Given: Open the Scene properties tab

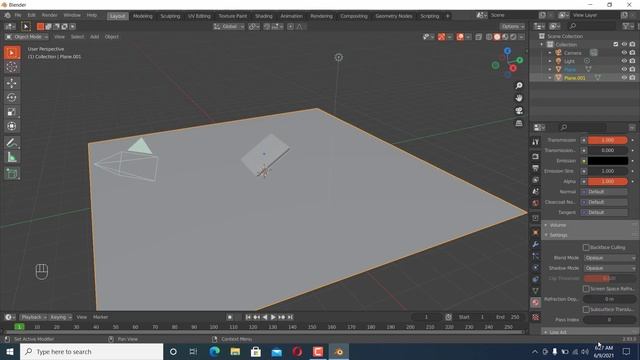Looking at the screenshot, I should [536, 191].
